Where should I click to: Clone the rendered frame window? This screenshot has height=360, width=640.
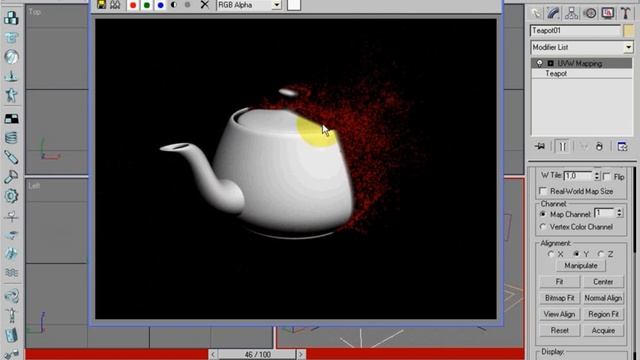pos(116,5)
